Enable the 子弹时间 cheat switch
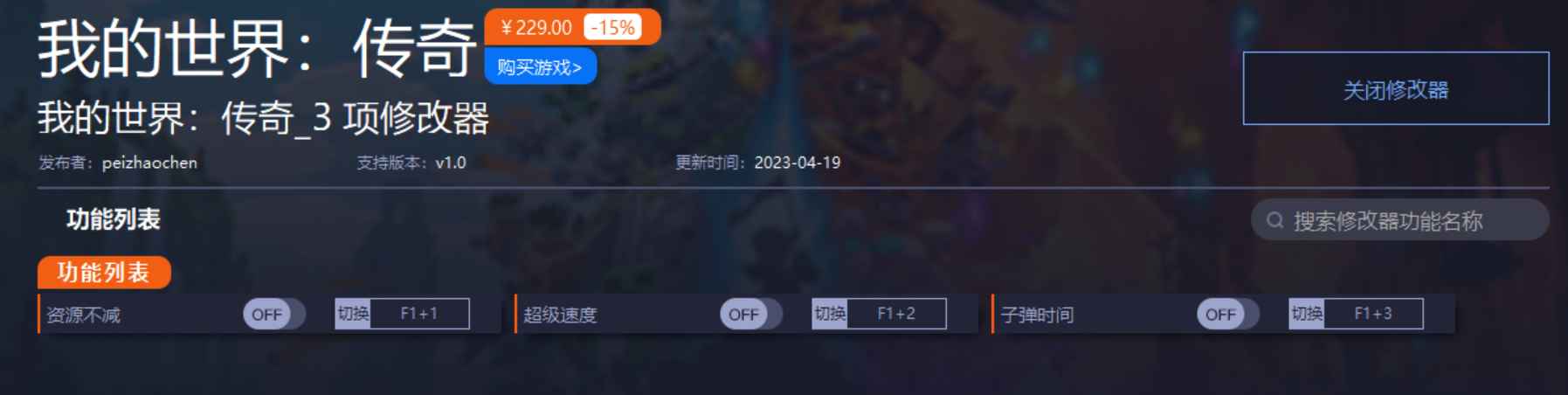Viewport: 1568px width, 395px height. coord(1227,314)
